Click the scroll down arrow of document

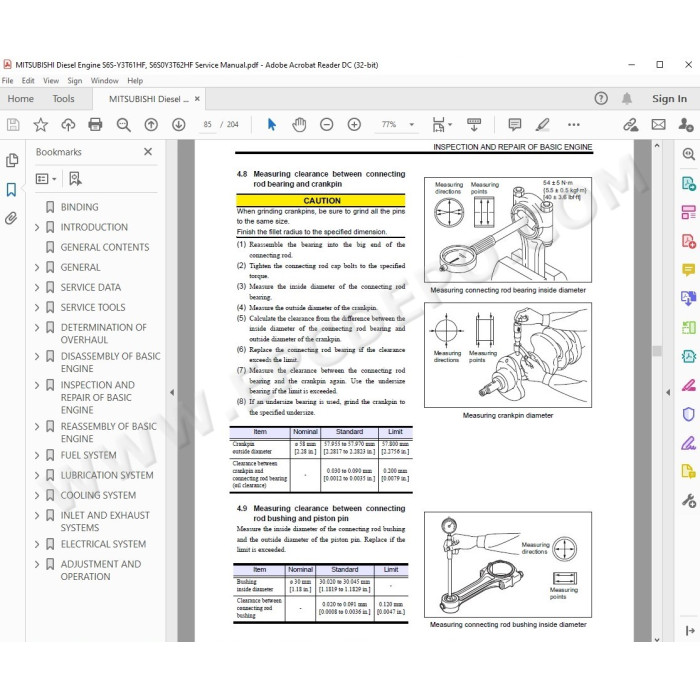[657, 639]
